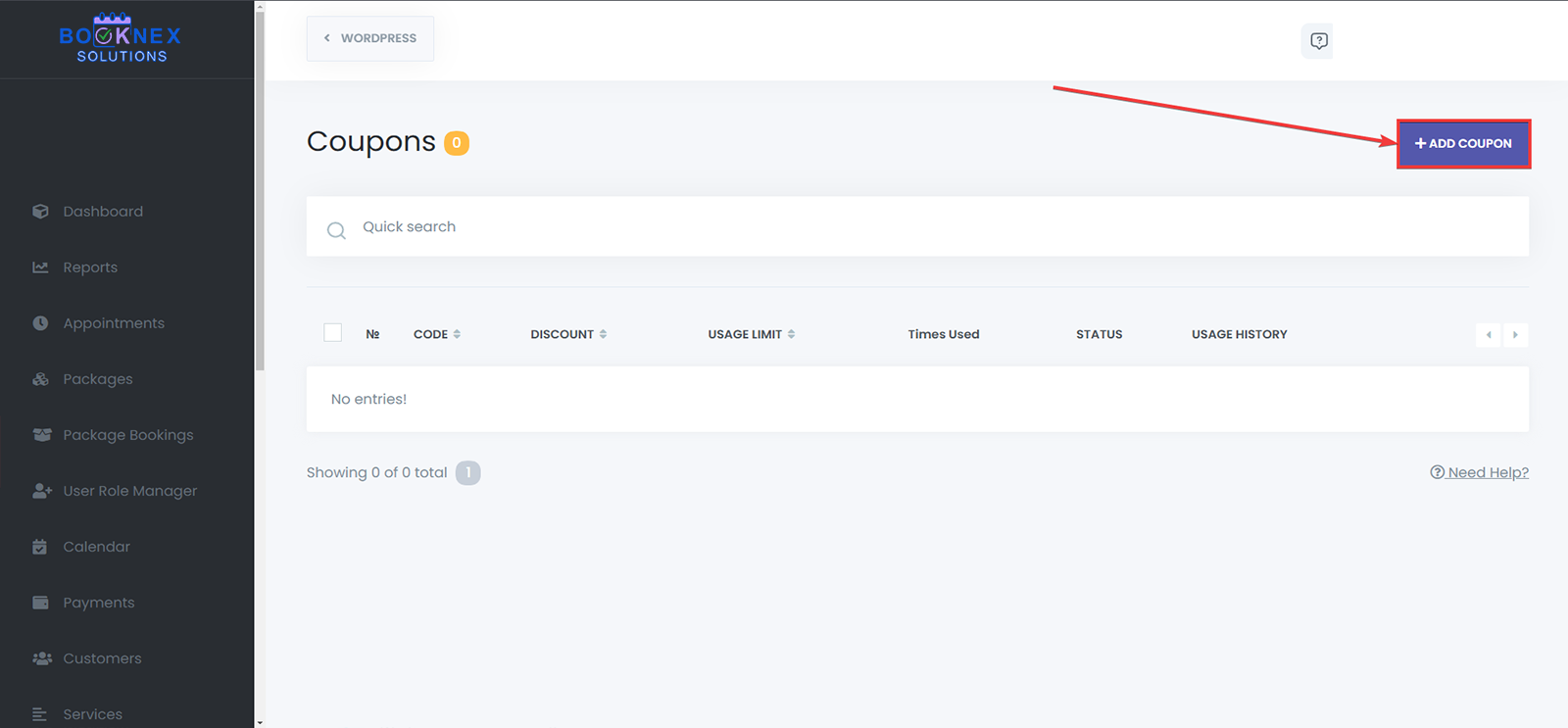The height and width of the screenshot is (728, 1568).
Task: Click the Customers group icon
Action: [41, 658]
